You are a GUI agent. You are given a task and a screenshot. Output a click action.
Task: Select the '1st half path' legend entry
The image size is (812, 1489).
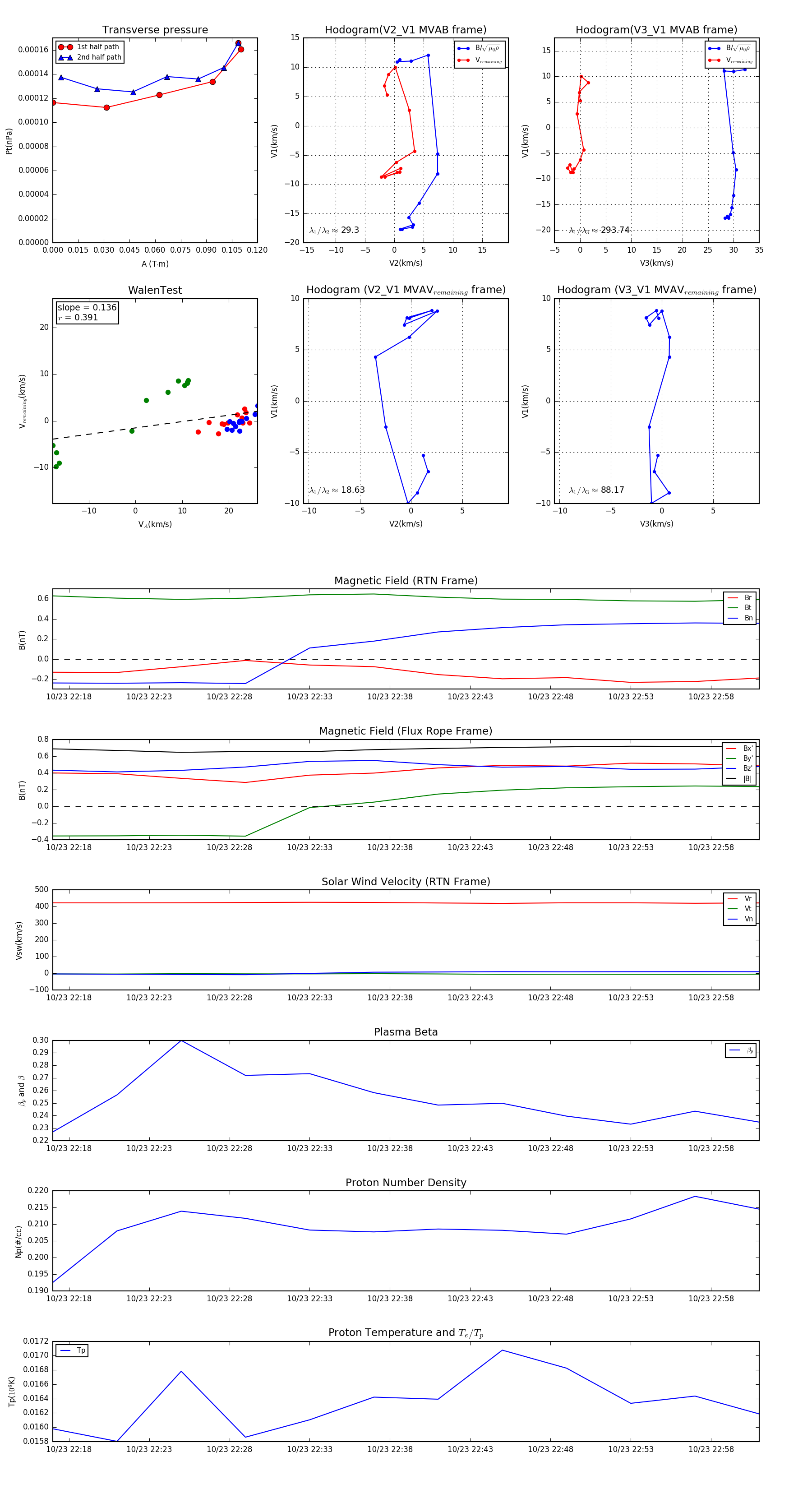89,47
